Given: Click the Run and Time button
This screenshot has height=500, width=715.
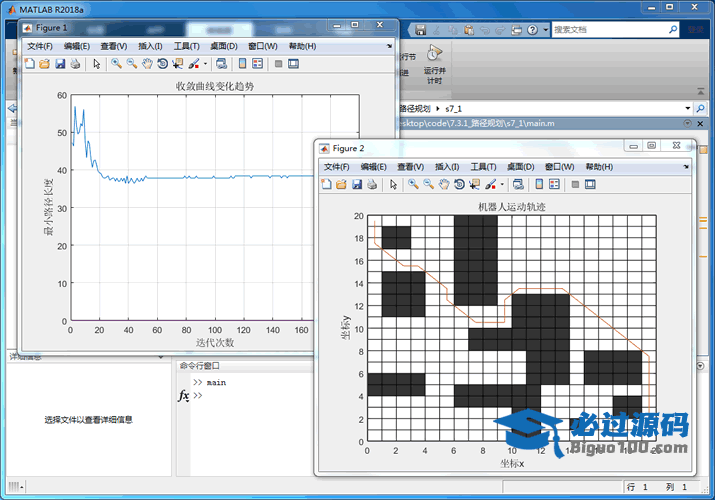Looking at the screenshot, I should coord(433,64).
